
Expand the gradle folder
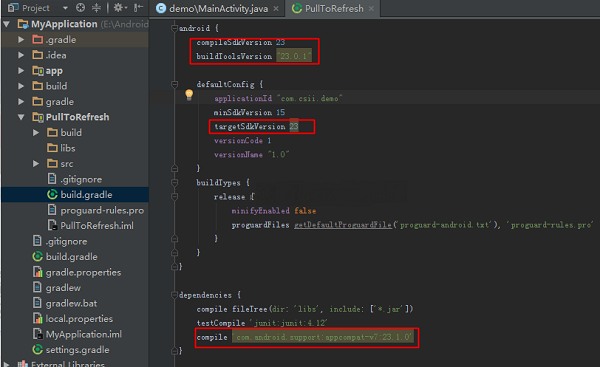pyautogui.click(x=21, y=101)
